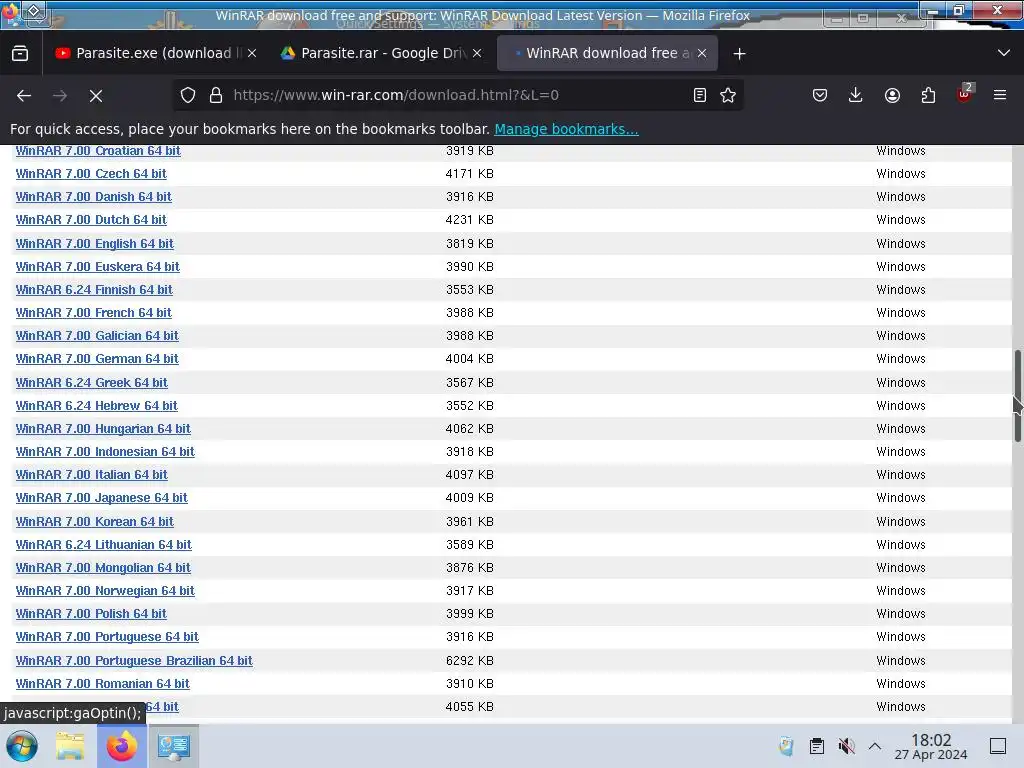Select the WinRAR download tab
Image resolution: width=1024 pixels, height=768 pixels.
tap(607, 54)
